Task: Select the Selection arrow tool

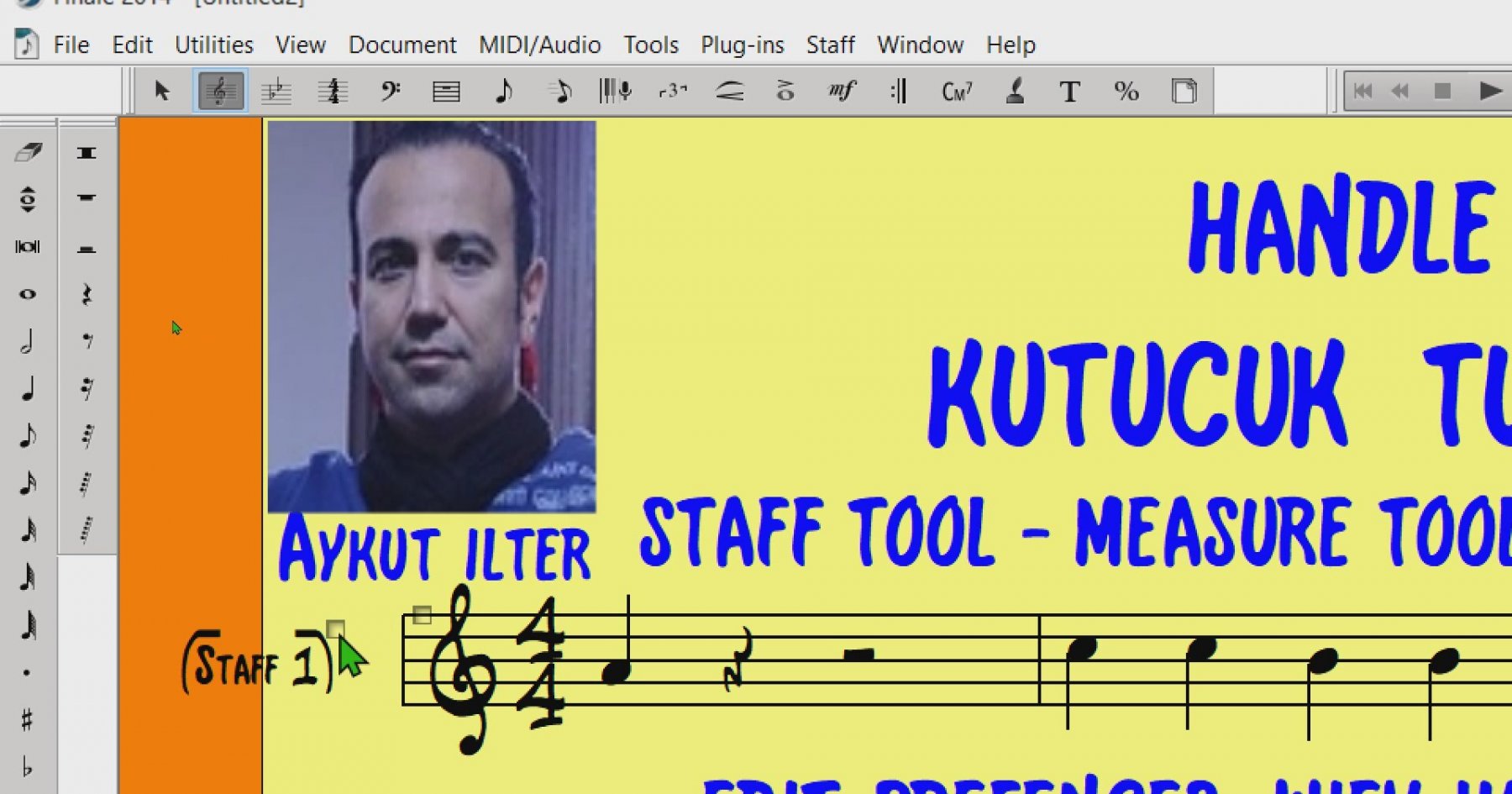Action: pos(162,91)
